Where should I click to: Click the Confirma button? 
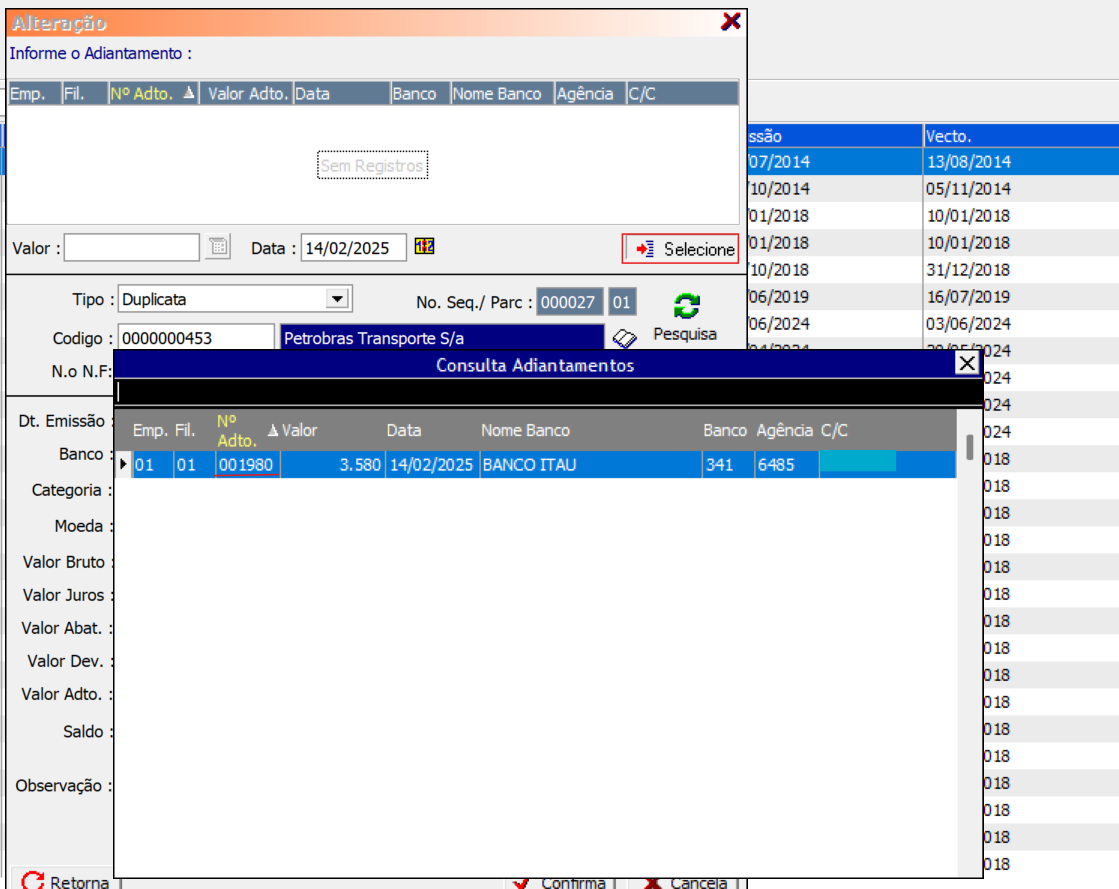[x=560, y=882]
